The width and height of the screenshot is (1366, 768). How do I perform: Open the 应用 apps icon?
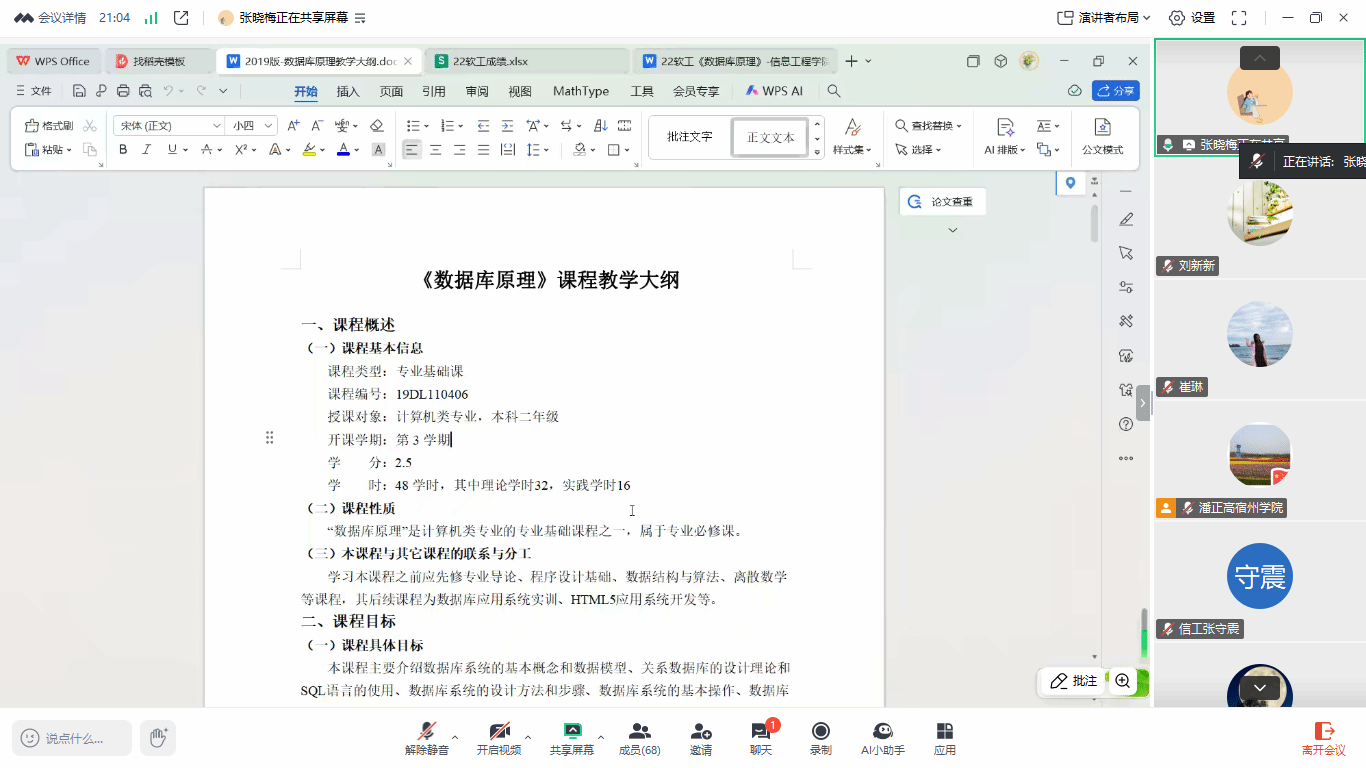pos(944,738)
